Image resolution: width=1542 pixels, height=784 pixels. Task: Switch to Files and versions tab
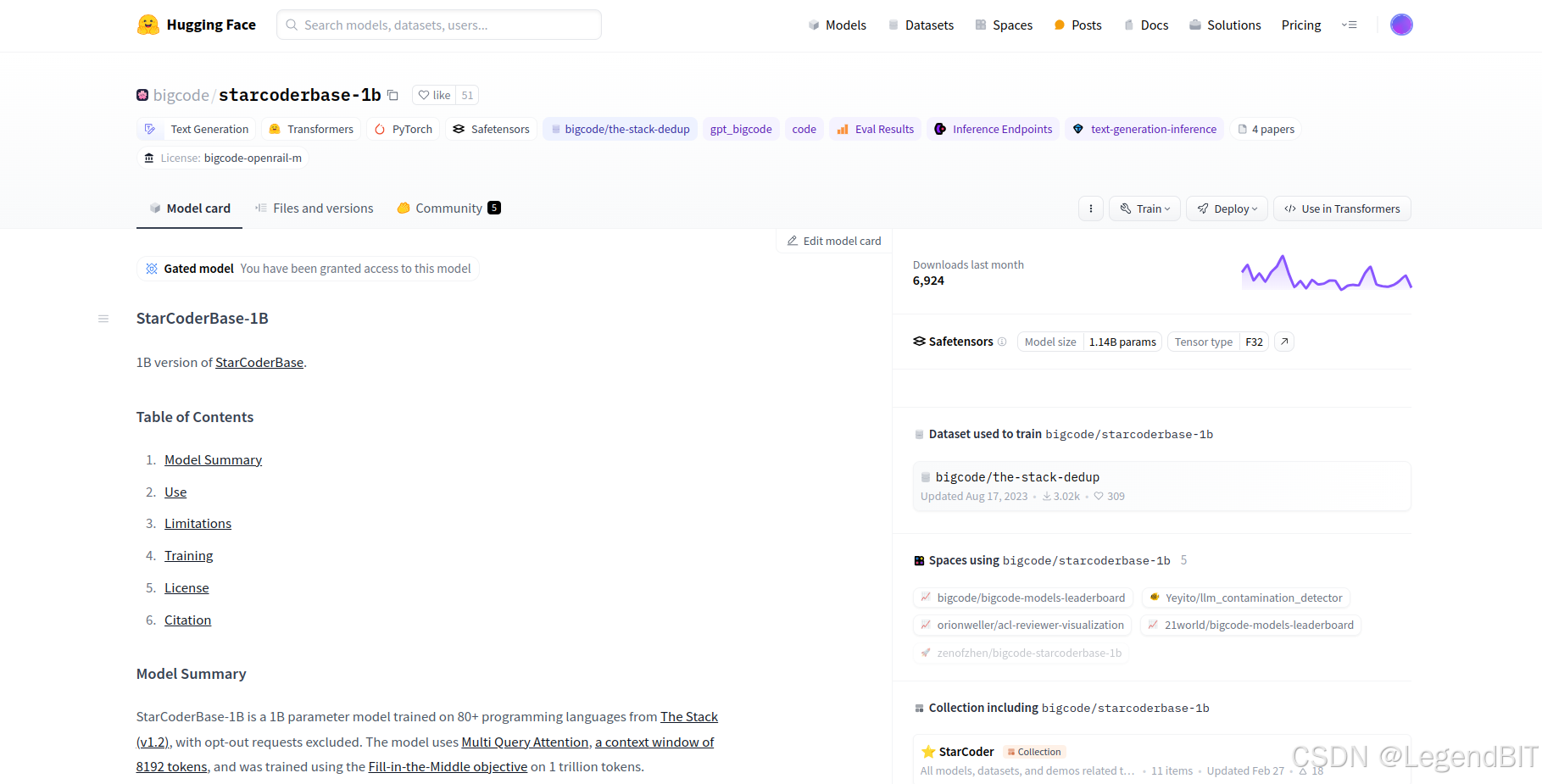(x=314, y=209)
